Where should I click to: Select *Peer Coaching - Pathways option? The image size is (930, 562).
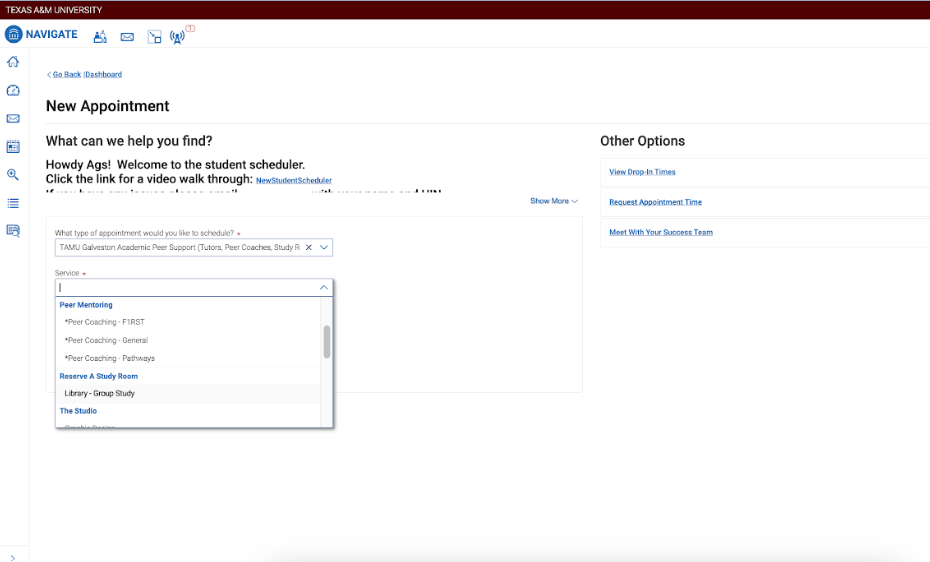click(x=188, y=358)
